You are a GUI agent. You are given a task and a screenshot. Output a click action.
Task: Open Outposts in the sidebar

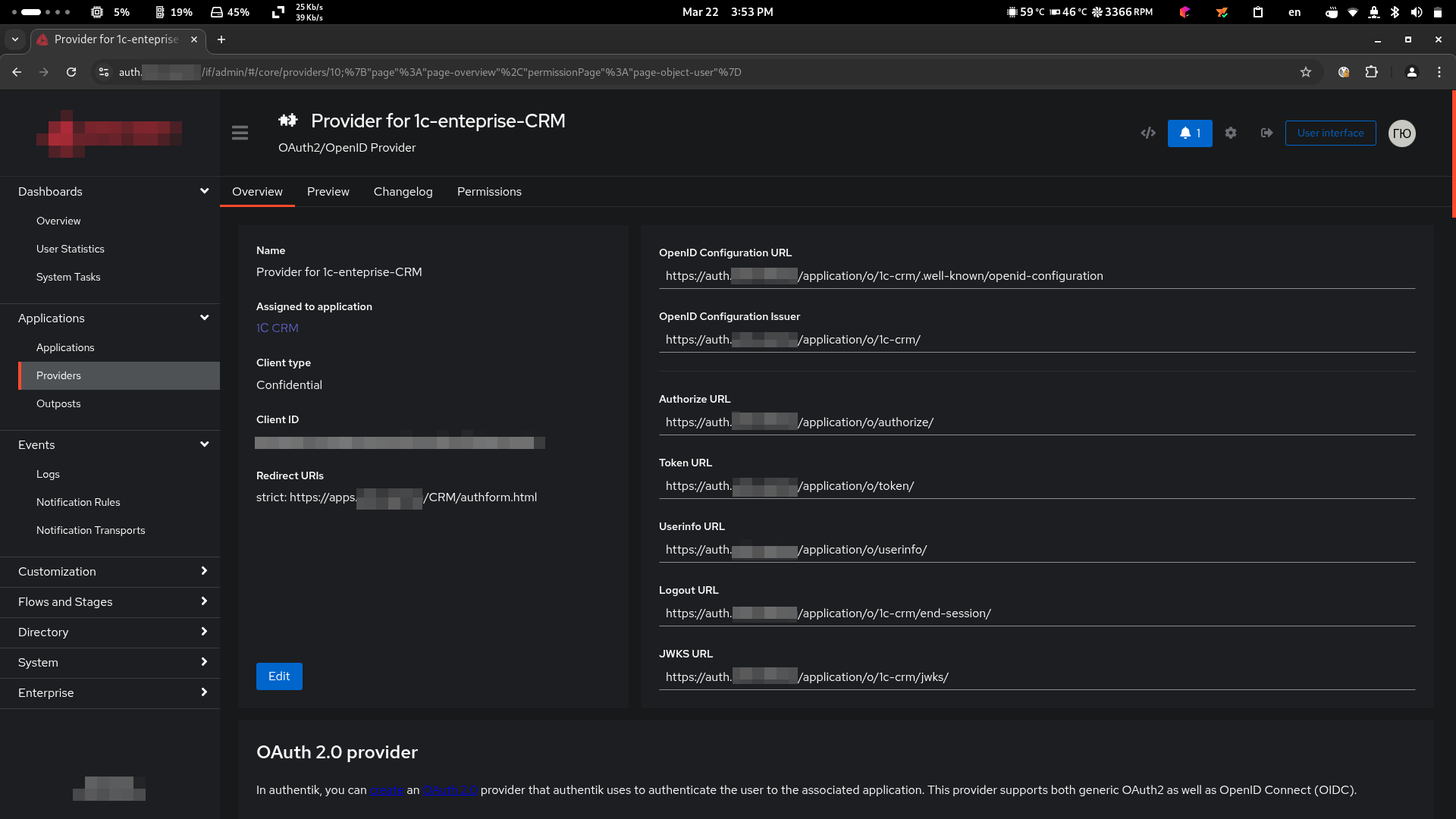(58, 403)
